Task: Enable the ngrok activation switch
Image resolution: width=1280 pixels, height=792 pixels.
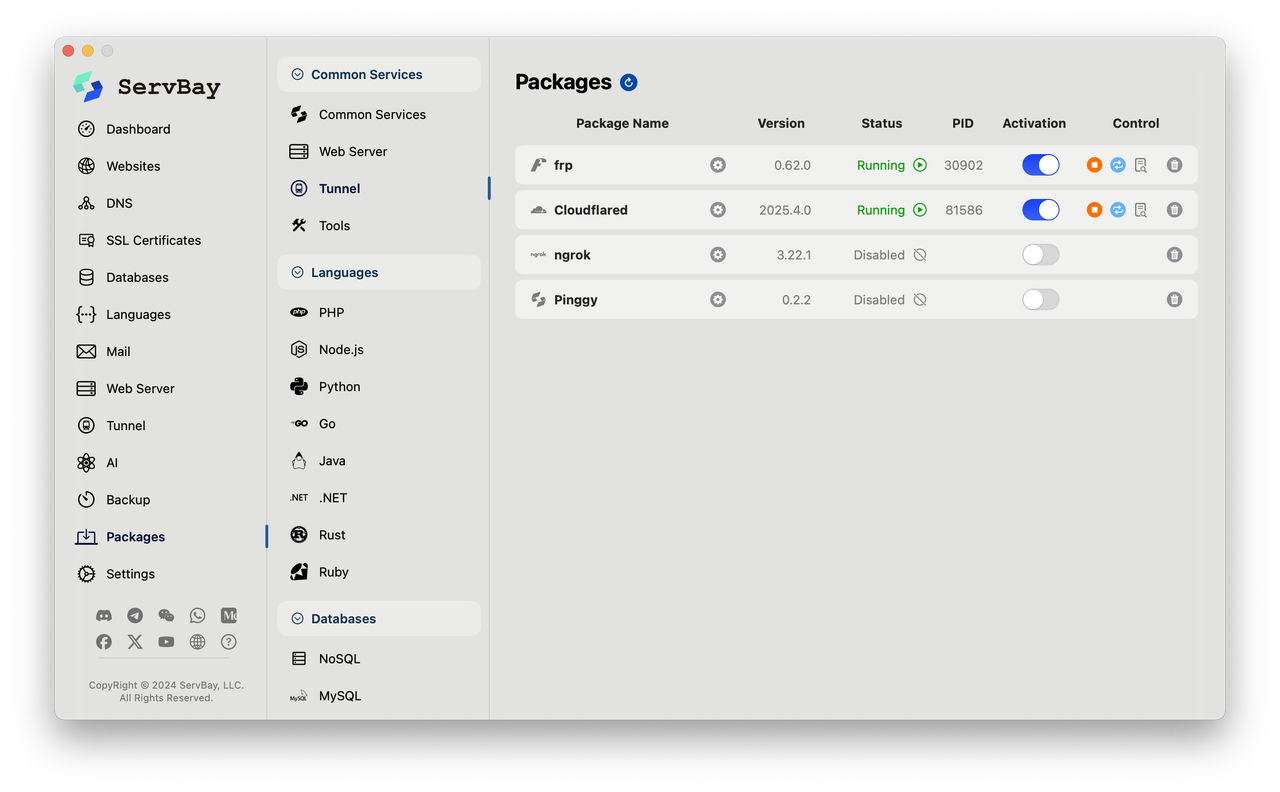Action: click(1041, 255)
